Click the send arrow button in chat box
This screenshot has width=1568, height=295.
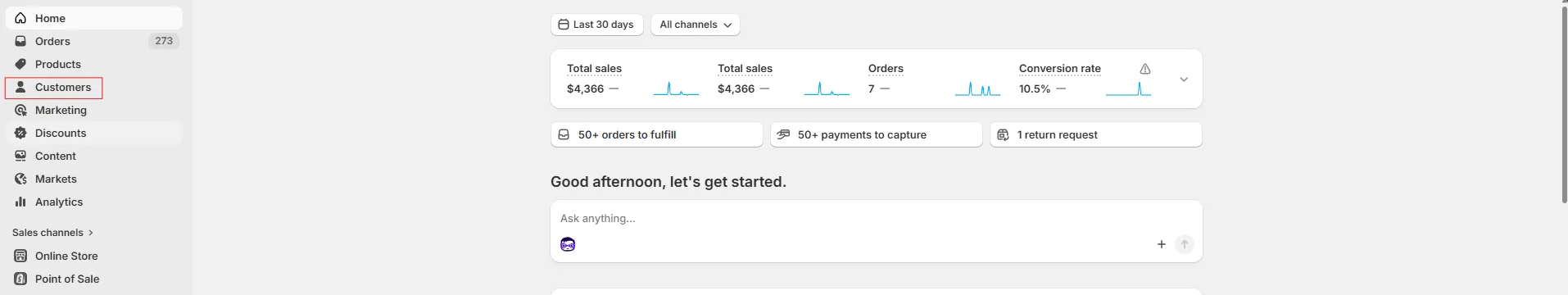[x=1185, y=244]
